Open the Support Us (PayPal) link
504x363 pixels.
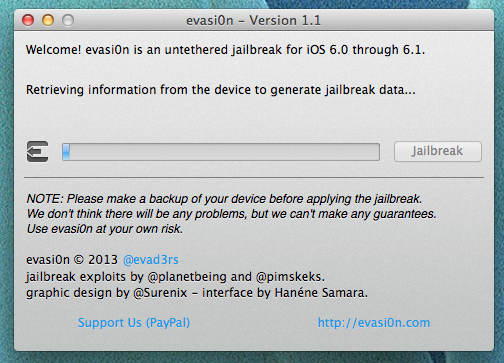click(134, 322)
